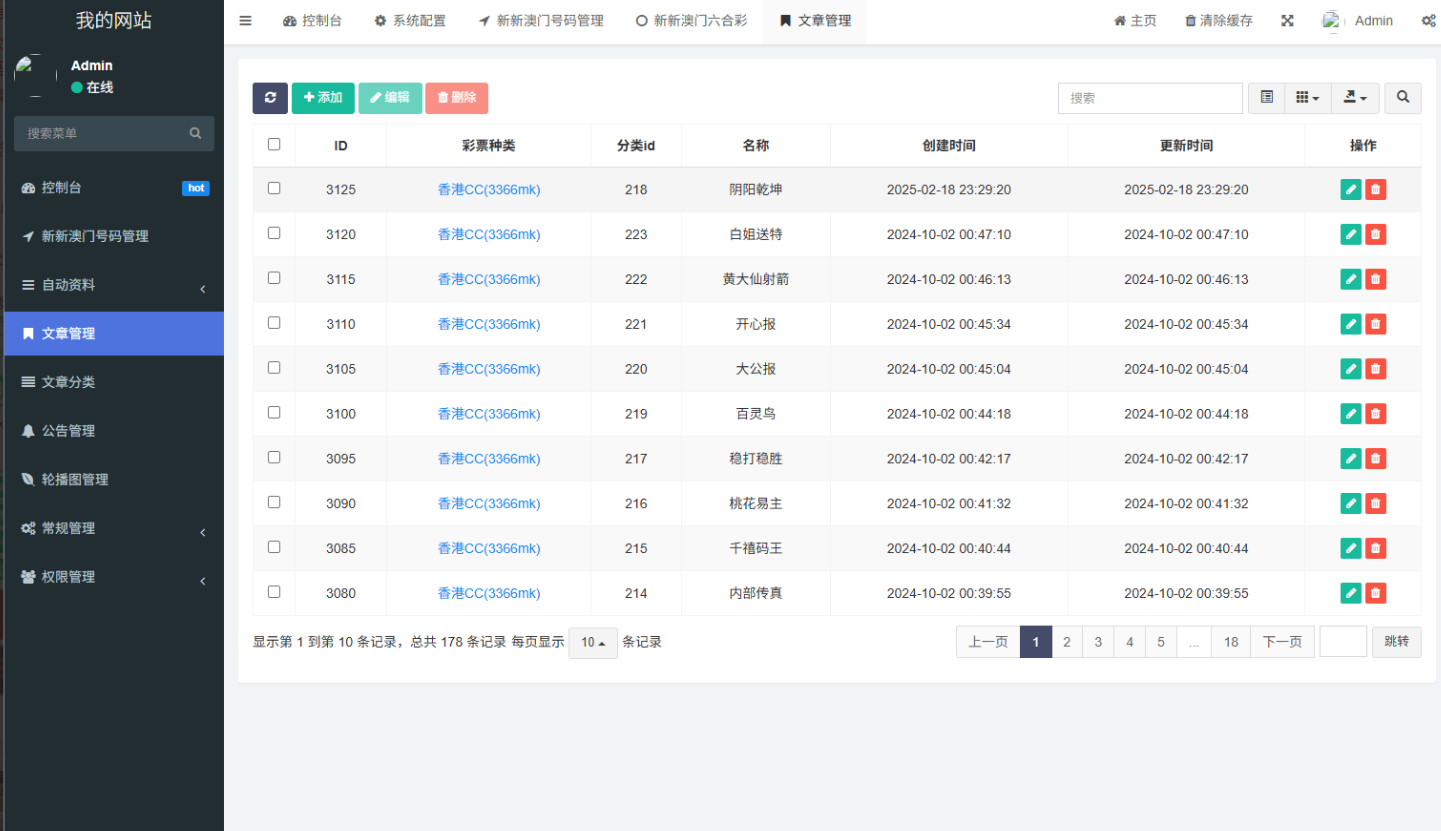Viewport: 1441px width, 831px height.
Task: Click the table 搜索 input field
Action: 1150,98
